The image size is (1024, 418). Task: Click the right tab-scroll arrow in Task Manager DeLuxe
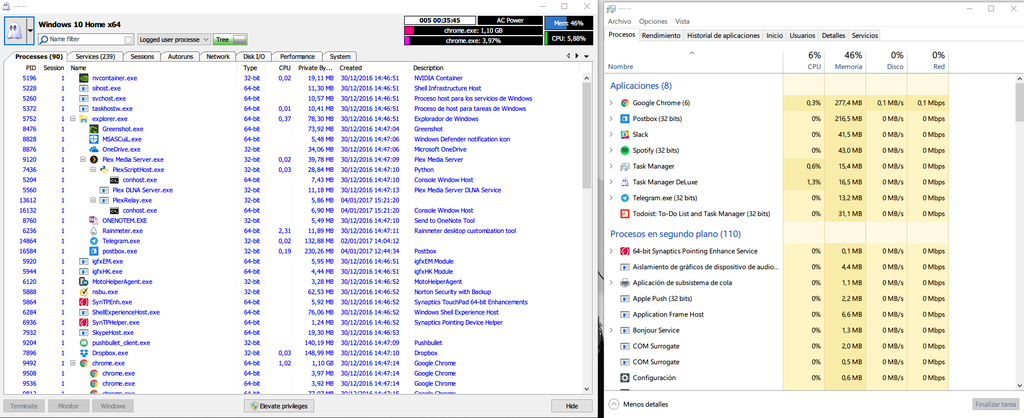coord(577,56)
